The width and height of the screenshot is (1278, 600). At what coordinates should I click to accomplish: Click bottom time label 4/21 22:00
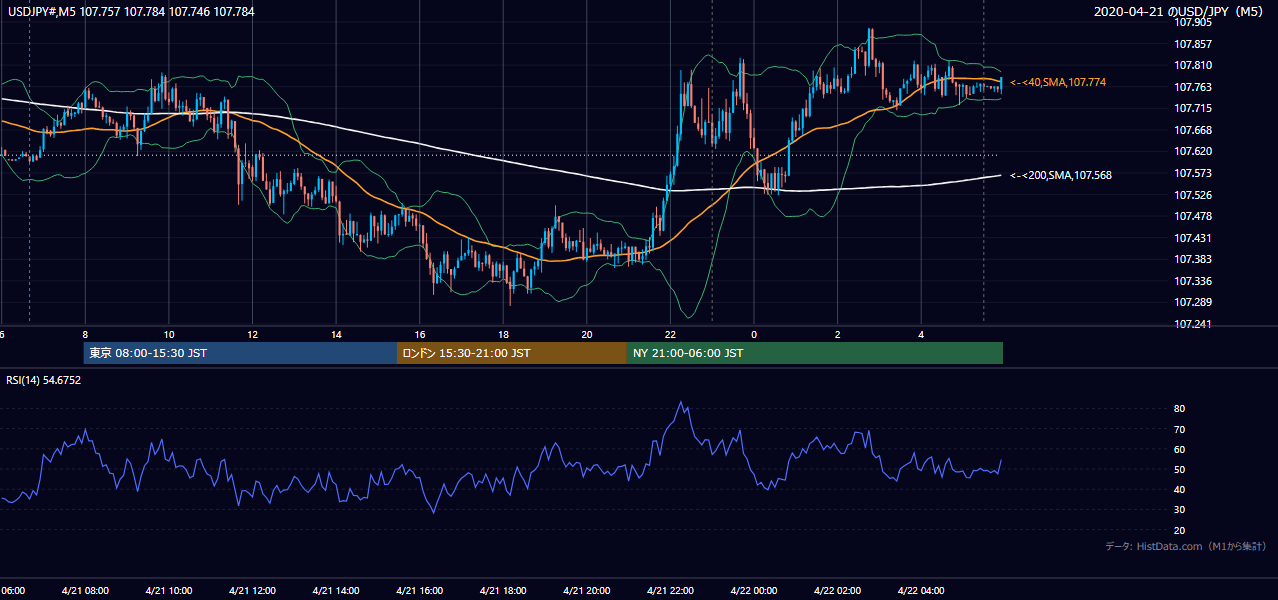tap(669, 591)
